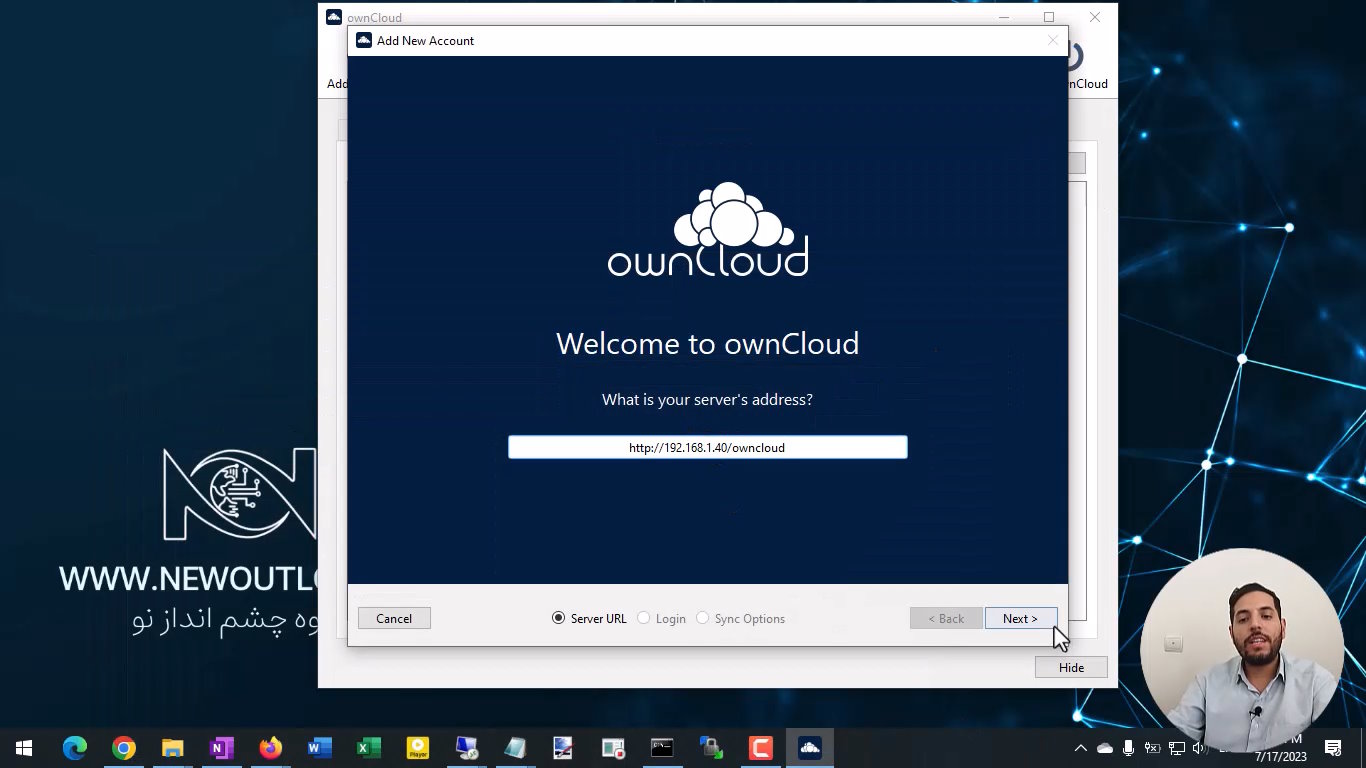Open OneNote from taskbar
Image resolution: width=1366 pixels, height=768 pixels.
click(222, 747)
